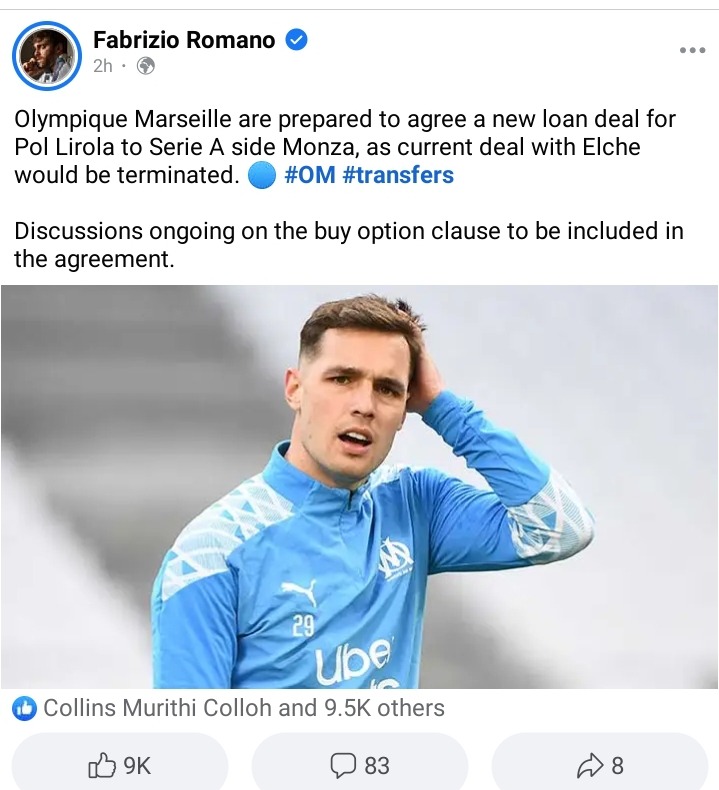Viewport: 719px width, 790px height.
Task: Click the 9K likes count
Action: click(137, 766)
